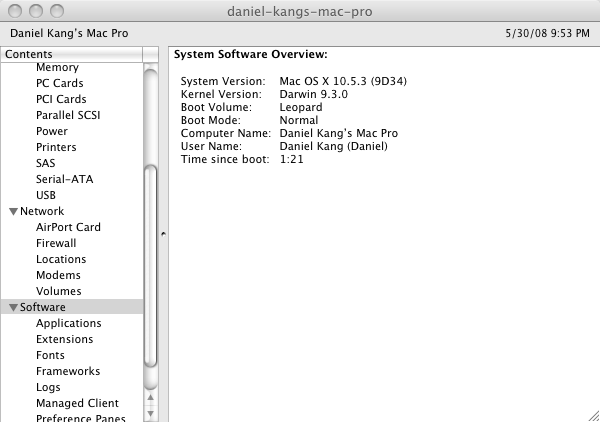Click the sidebar vertical scroll thumb
The image size is (600, 422).
(151, 266)
